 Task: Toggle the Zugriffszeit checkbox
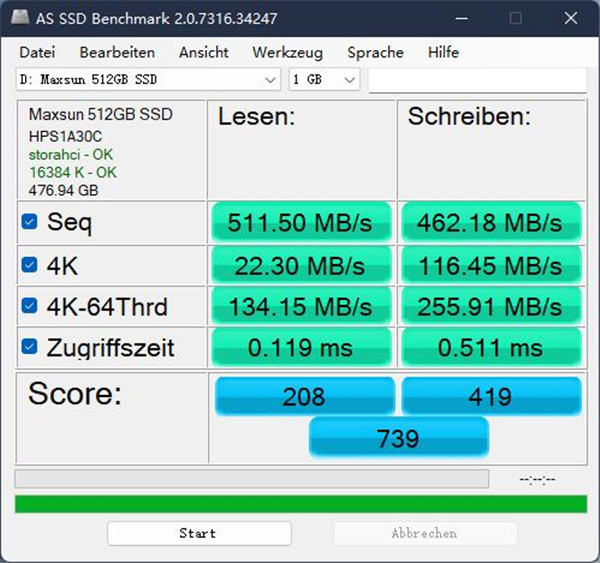(30, 348)
